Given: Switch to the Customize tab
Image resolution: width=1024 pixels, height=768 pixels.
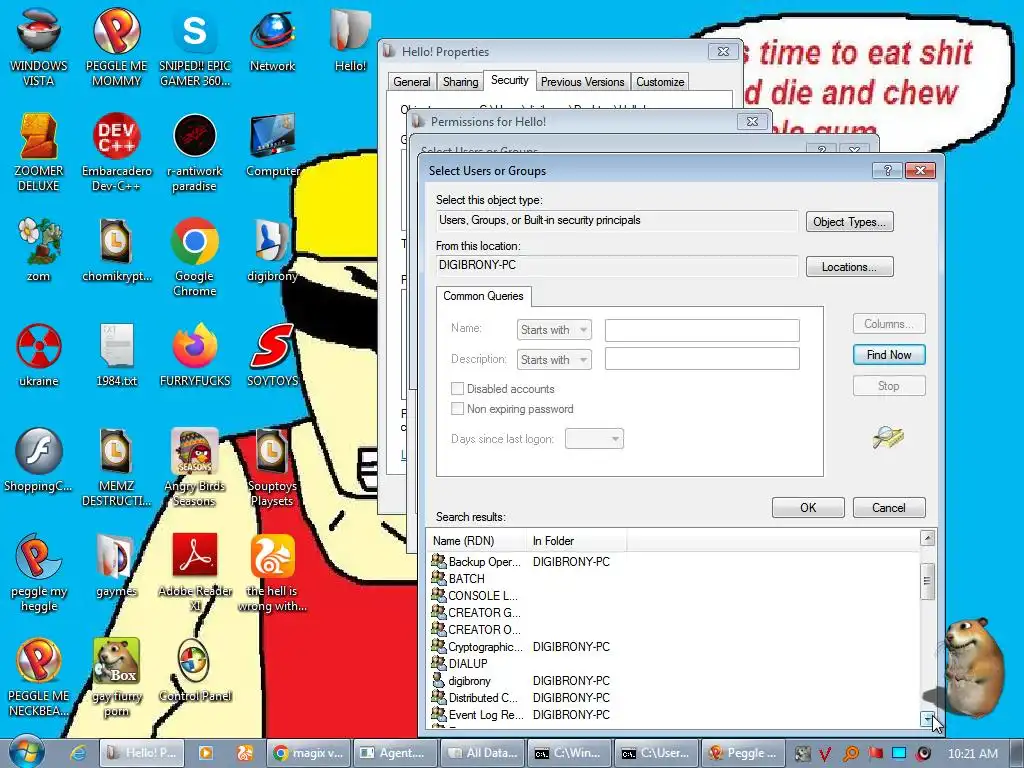Looking at the screenshot, I should click(x=660, y=82).
